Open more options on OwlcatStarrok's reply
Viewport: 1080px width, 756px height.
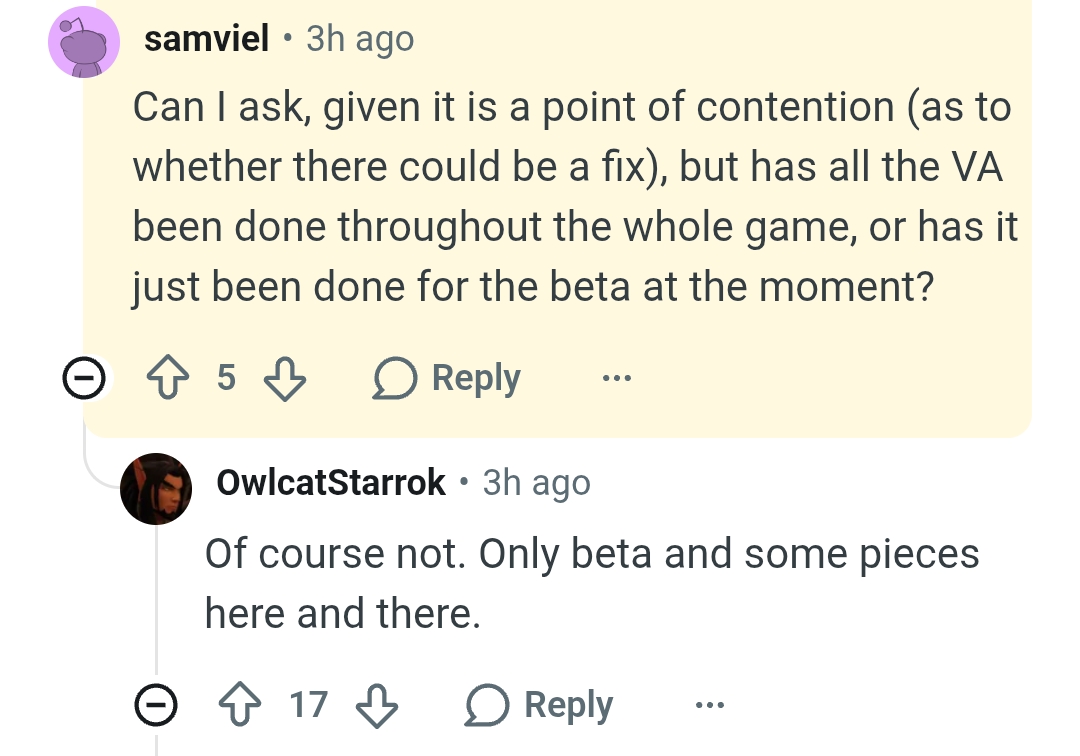pos(710,706)
